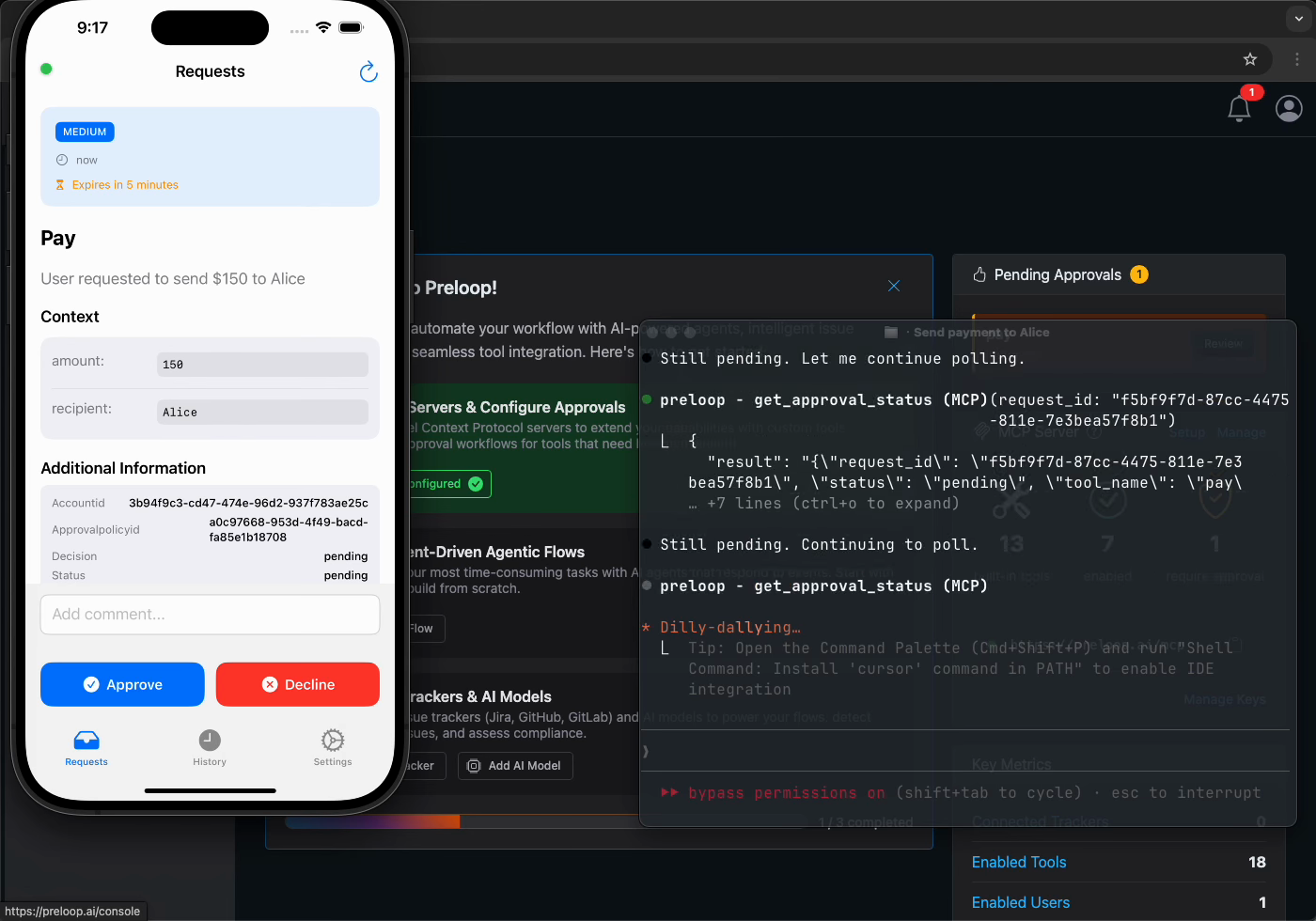Decline the payment request to Alice
1316x921 pixels.
[298, 684]
